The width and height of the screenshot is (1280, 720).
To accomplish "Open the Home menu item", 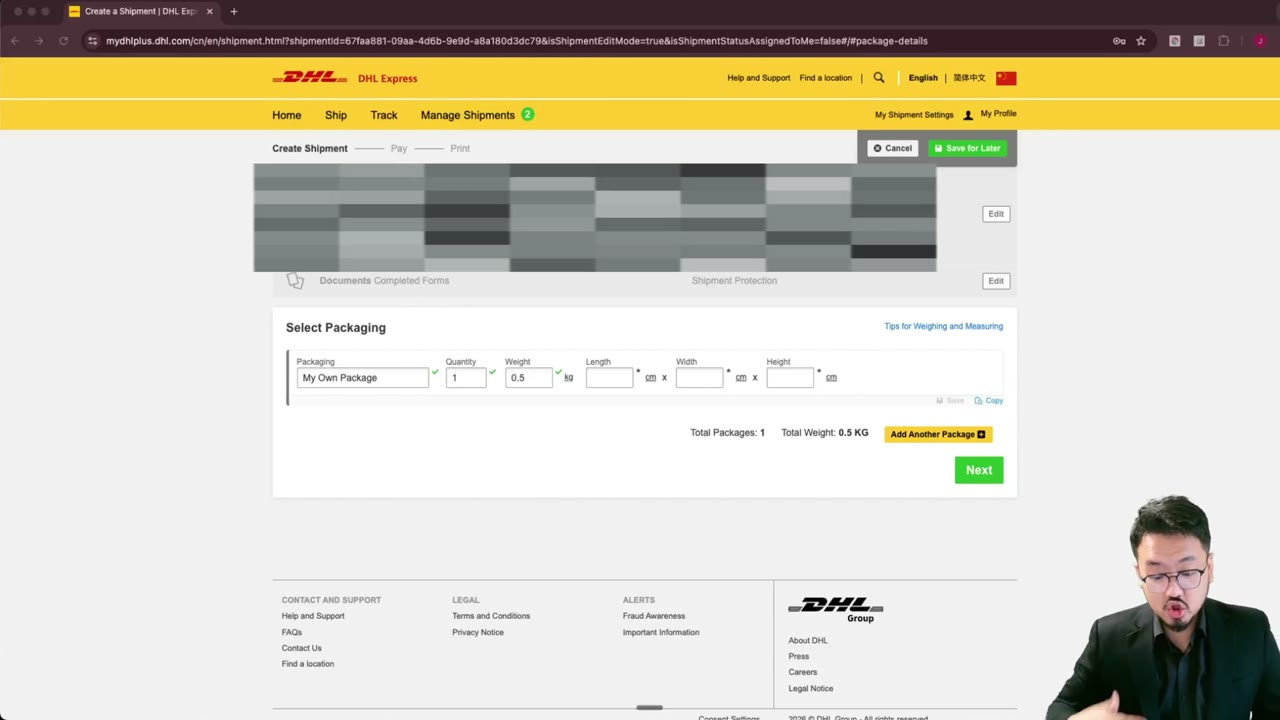I will [x=286, y=115].
